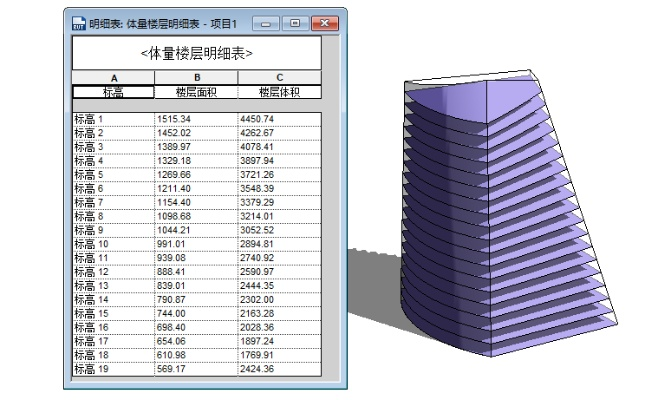Click volume value 2424.36 in last row
The height and width of the screenshot is (400, 671).
[279, 368]
